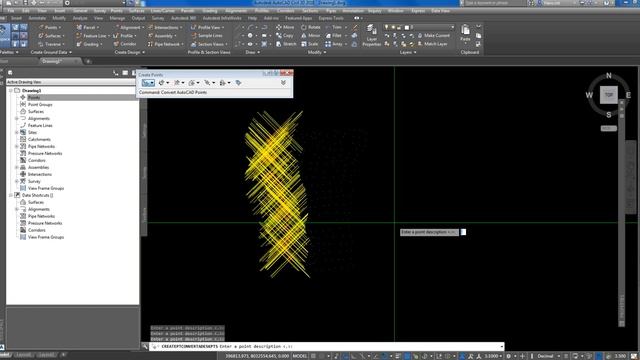This screenshot has width=640, height=360.
Task: Select the Scale tool
Action: coord(309,44)
